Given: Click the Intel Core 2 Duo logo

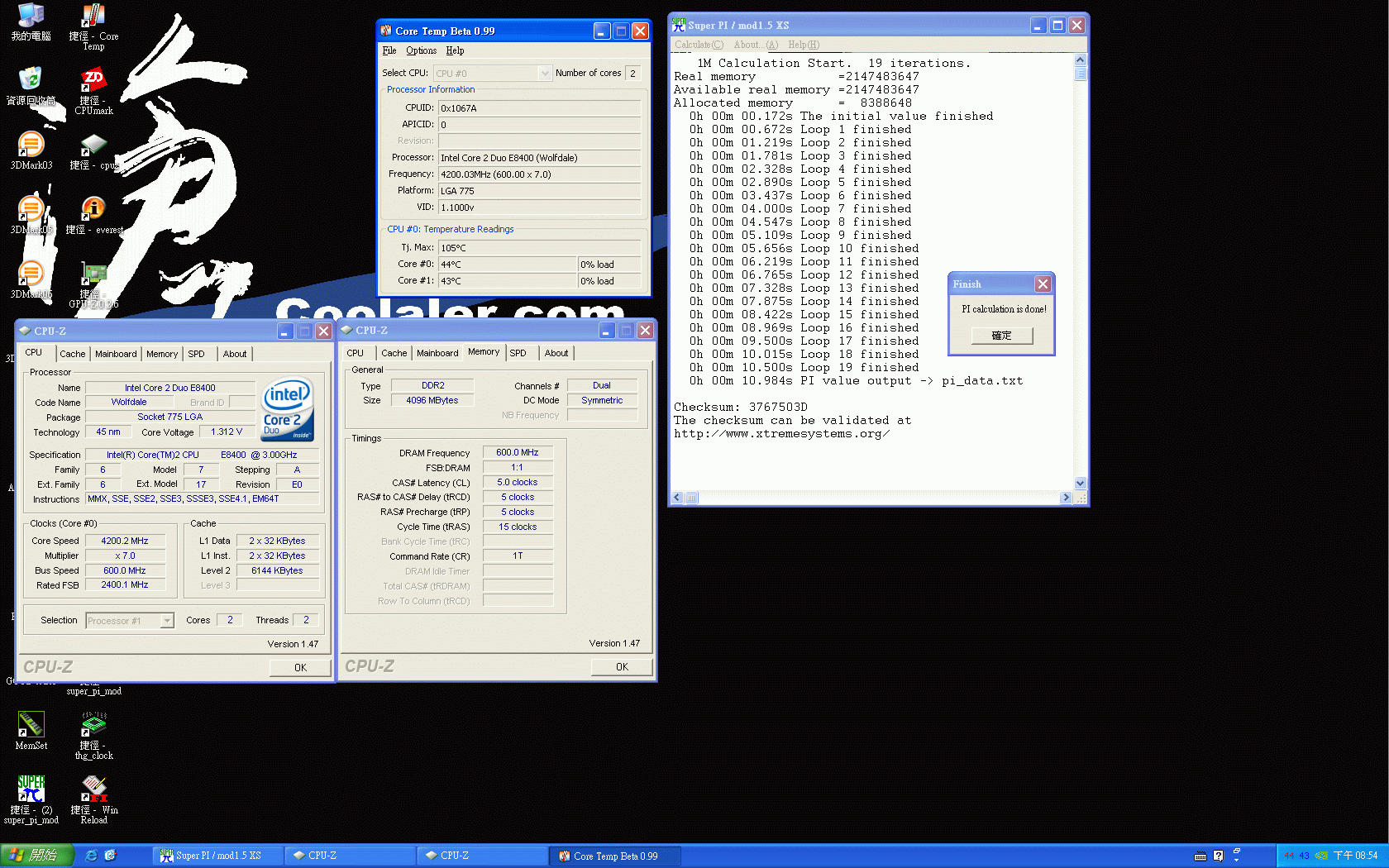Looking at the screenshot, I should click(x=287, y=408).
